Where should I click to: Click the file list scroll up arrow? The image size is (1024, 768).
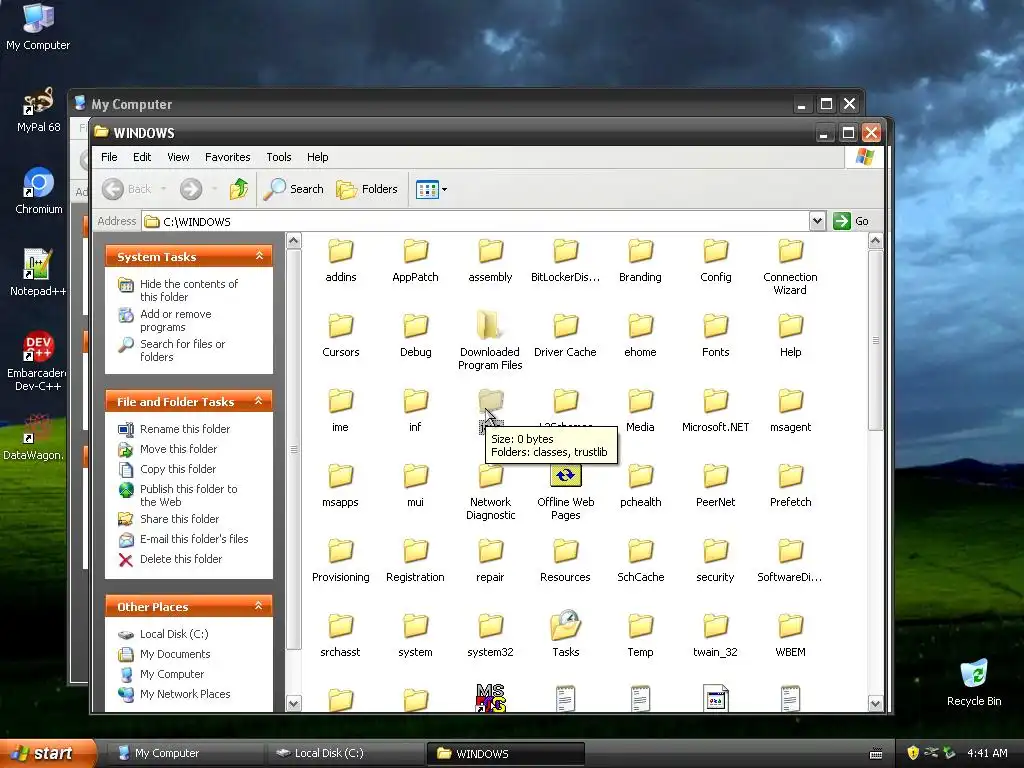(875, 241)
